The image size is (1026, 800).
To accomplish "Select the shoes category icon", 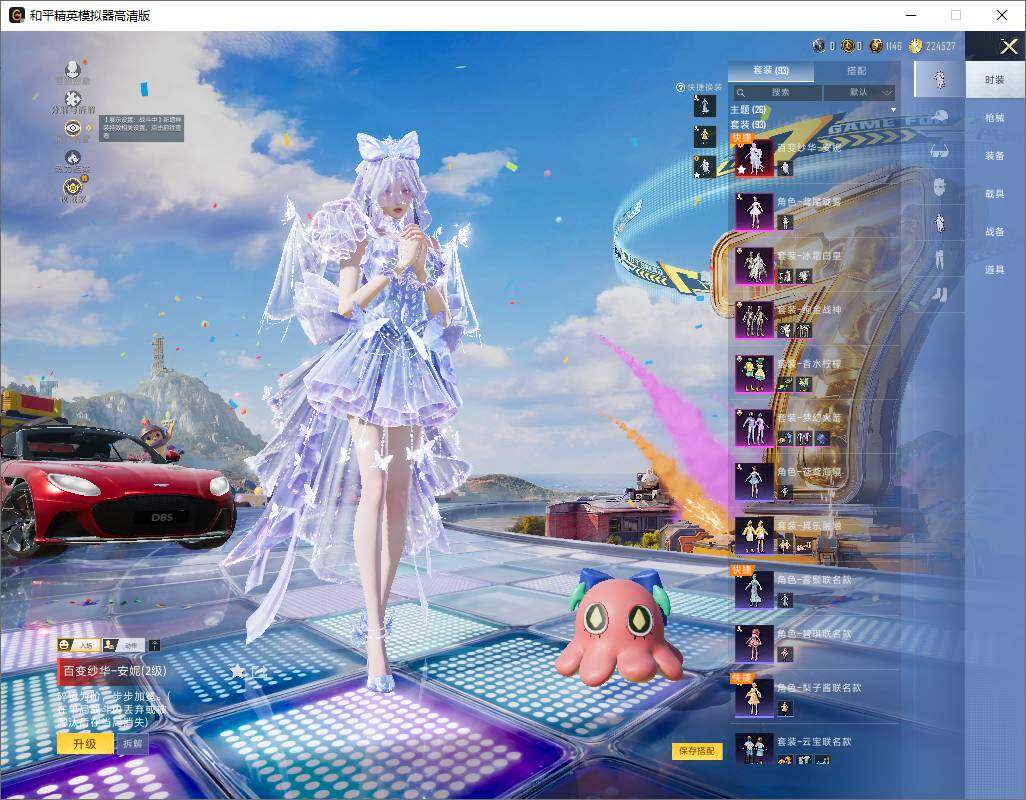I will point(940,294).
